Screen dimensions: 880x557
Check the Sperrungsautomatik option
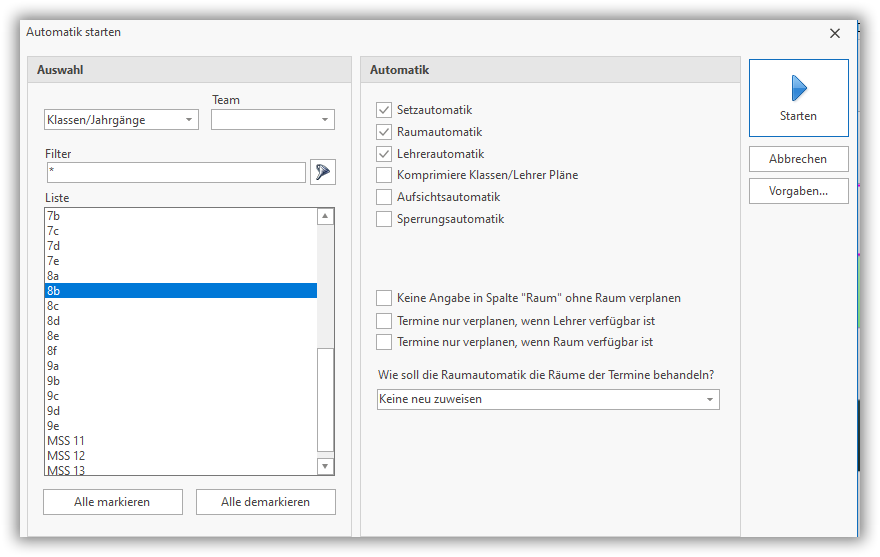coord(384,219)
